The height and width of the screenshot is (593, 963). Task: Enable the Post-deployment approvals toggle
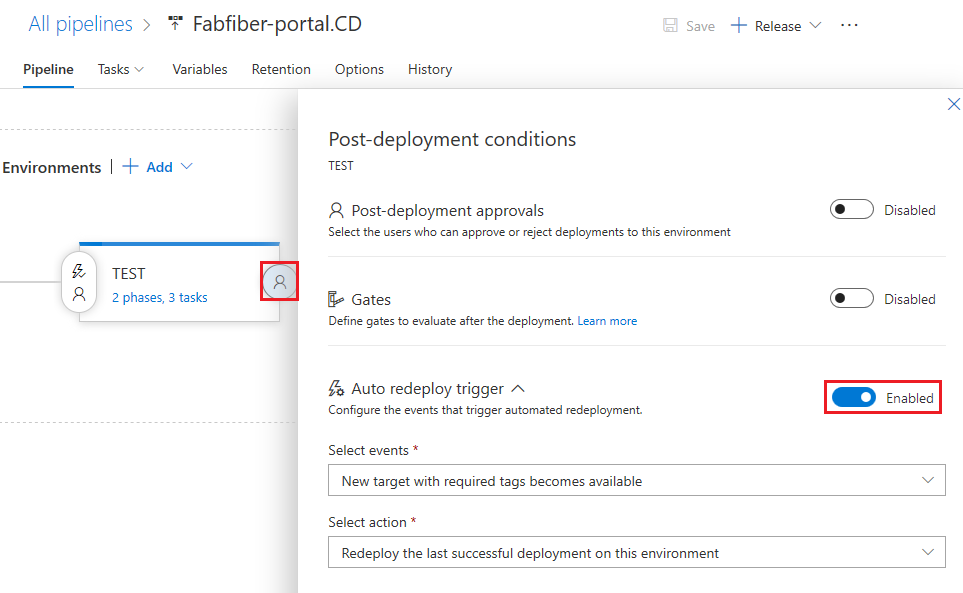click(851, 209)
